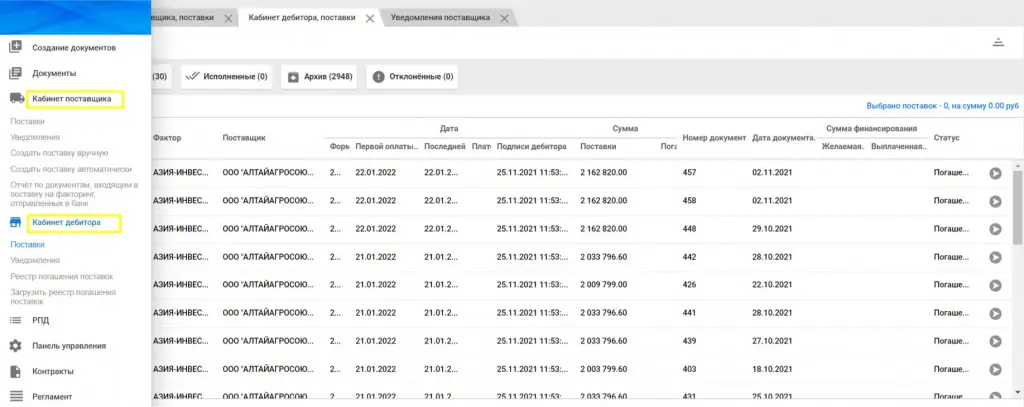This screenshot has width=1024, height=407.
Task: Click the play icon on document 457 row
Action: coord(995,173)
